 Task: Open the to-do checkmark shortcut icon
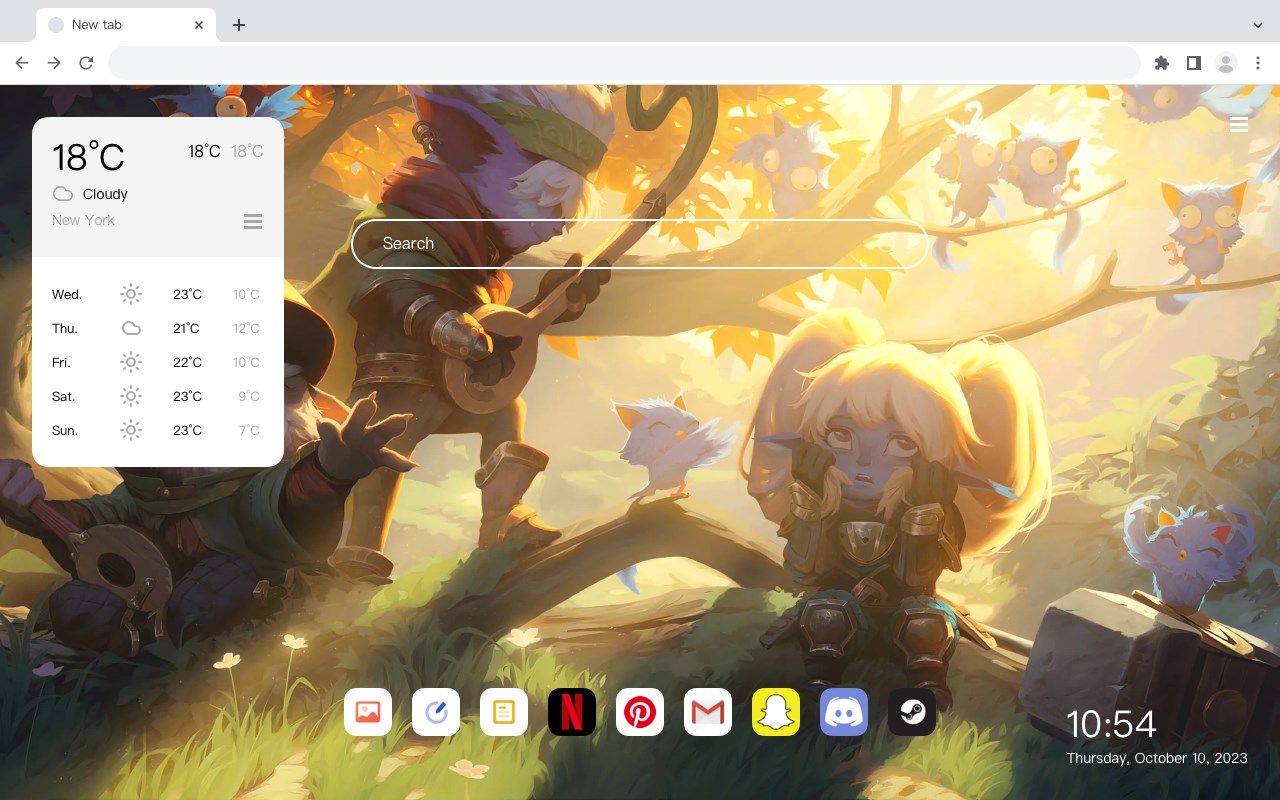pyautogui.click(x=436, y=712)
